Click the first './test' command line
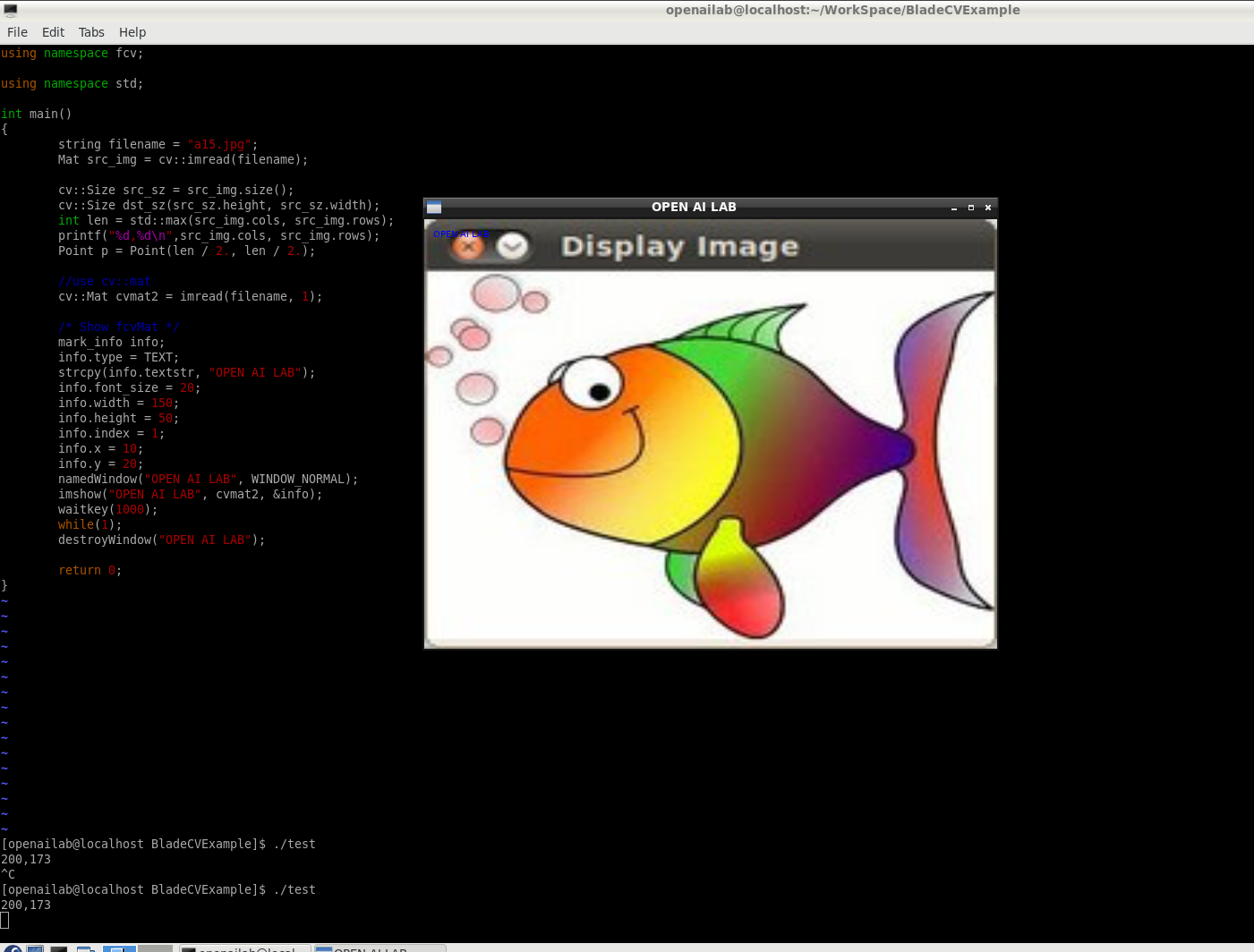1254x952 pixels. point(158,844)
